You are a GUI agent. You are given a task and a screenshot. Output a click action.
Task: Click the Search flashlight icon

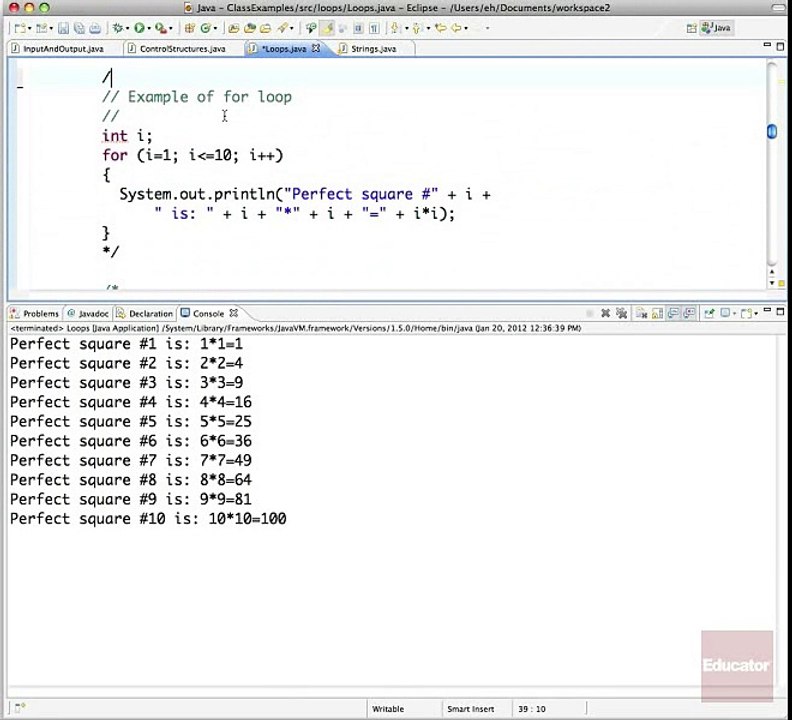coord(283,28)
